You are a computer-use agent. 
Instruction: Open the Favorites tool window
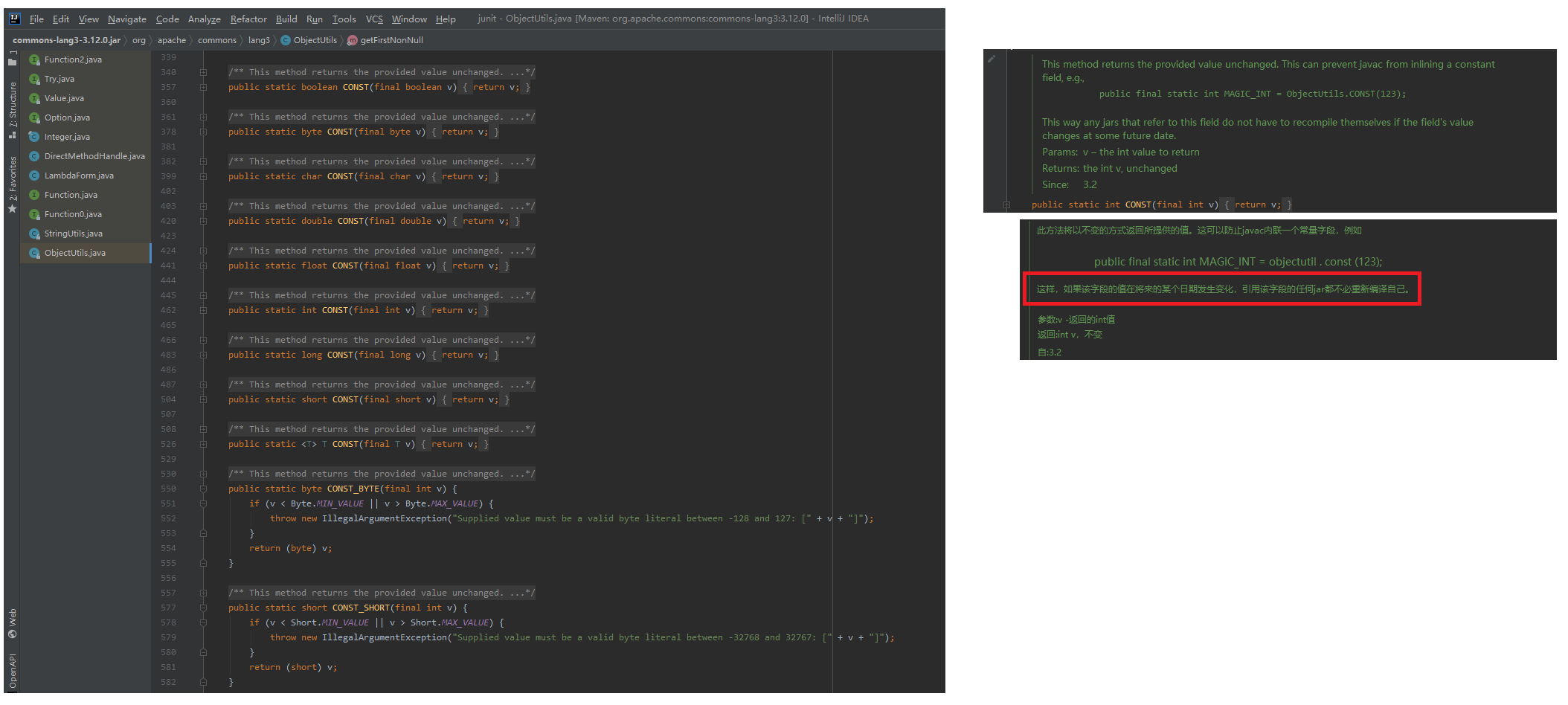13,184
